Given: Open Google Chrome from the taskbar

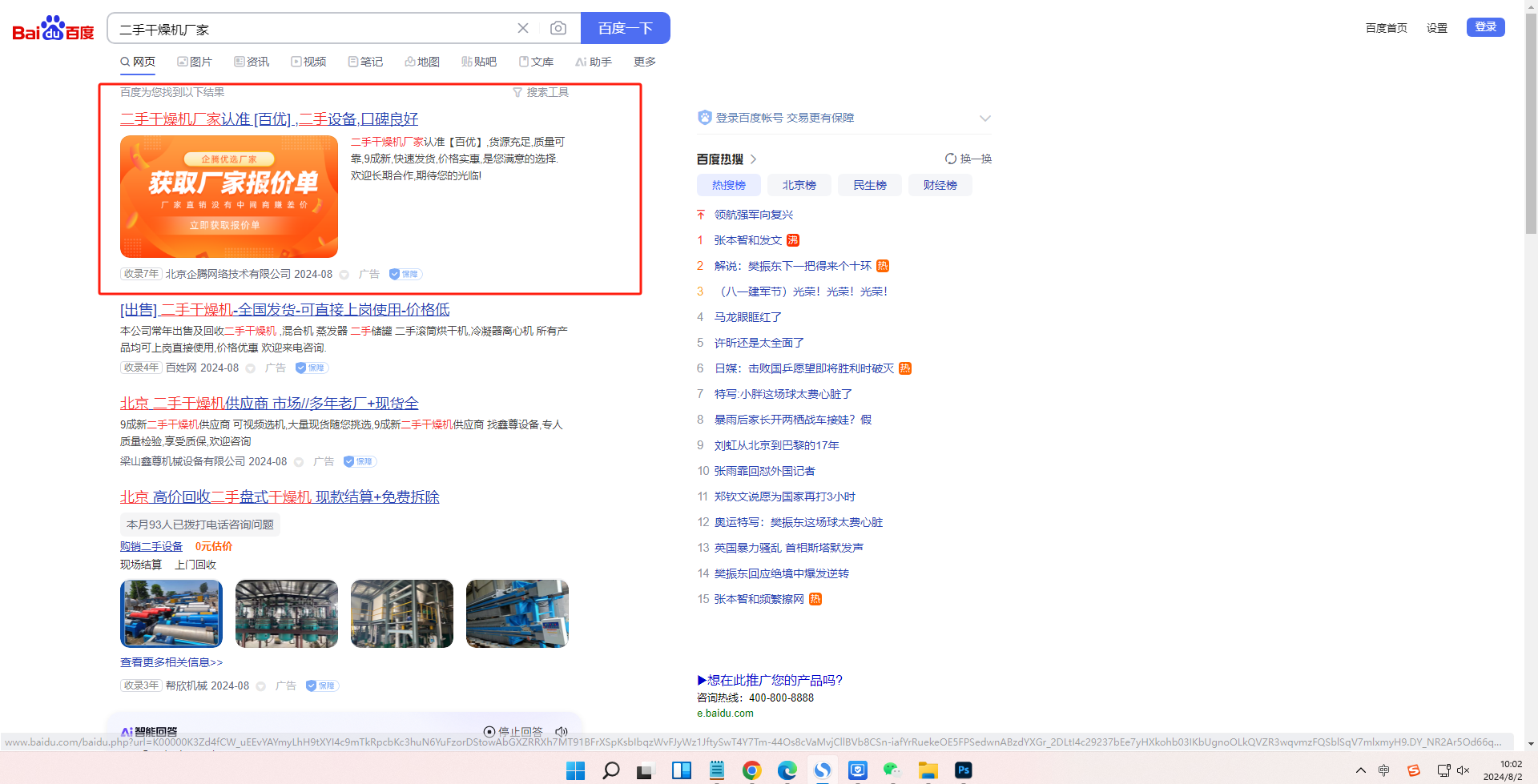Looking at the screenshot, I should coord(751,770).
